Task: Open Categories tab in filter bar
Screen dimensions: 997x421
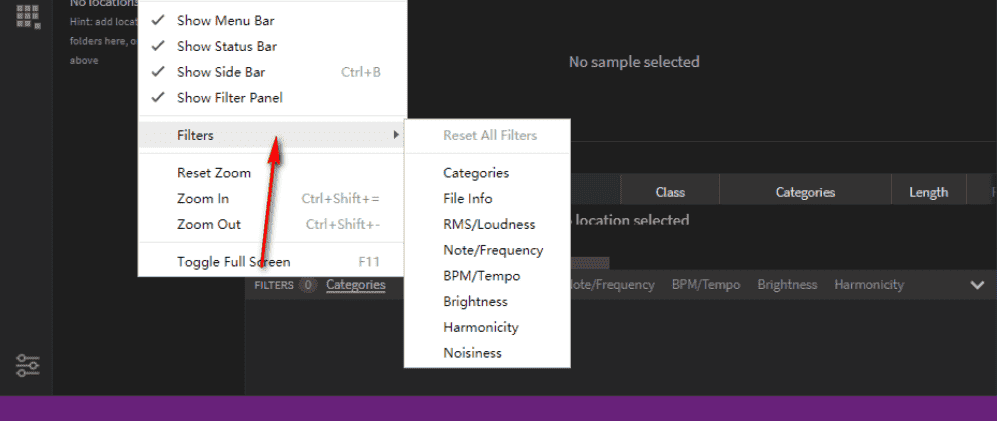Action: click(355, 285)
